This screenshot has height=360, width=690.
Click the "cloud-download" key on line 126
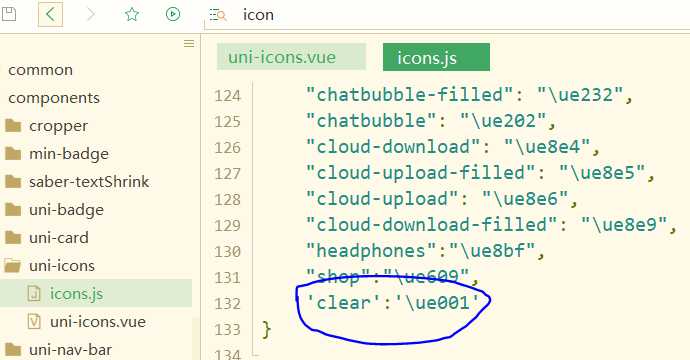point(393,147)
